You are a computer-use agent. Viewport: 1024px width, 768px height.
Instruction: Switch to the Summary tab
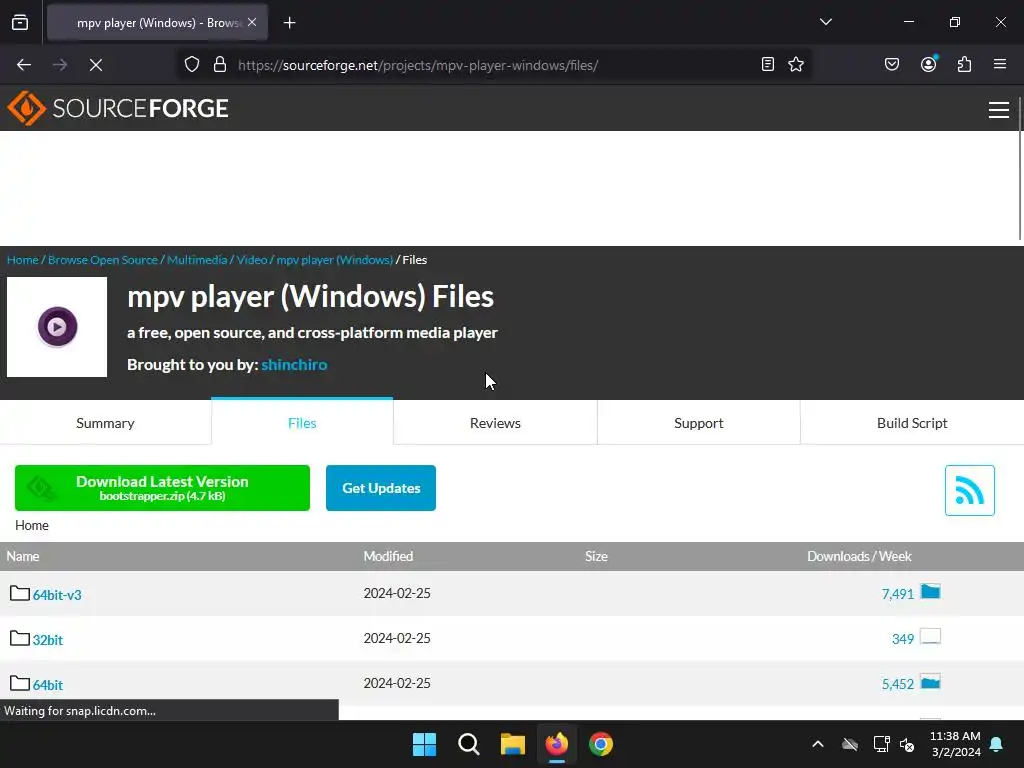(x=105, y=423)
